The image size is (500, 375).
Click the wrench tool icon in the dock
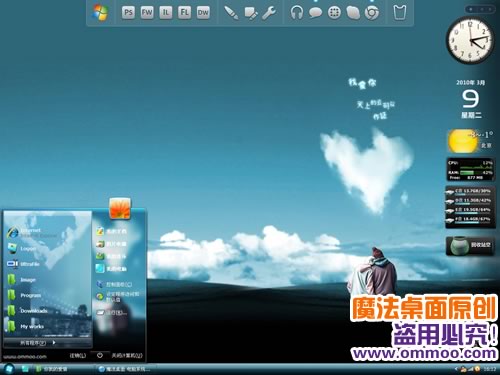[269, 13]
